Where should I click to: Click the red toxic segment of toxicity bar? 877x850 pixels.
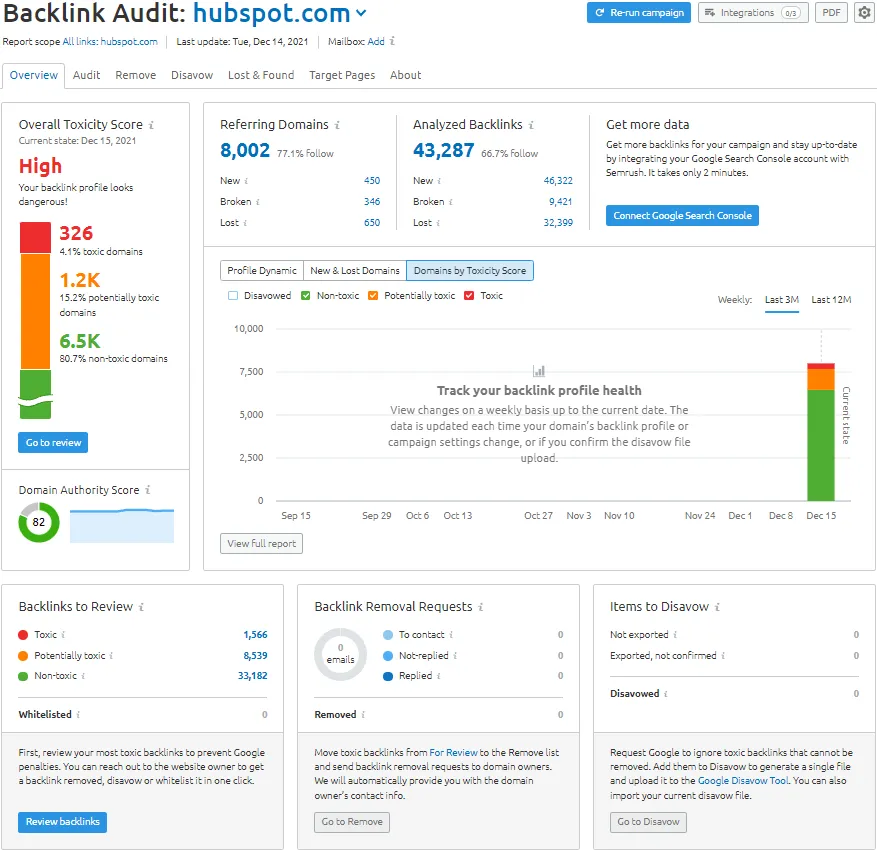click(35, 238)
